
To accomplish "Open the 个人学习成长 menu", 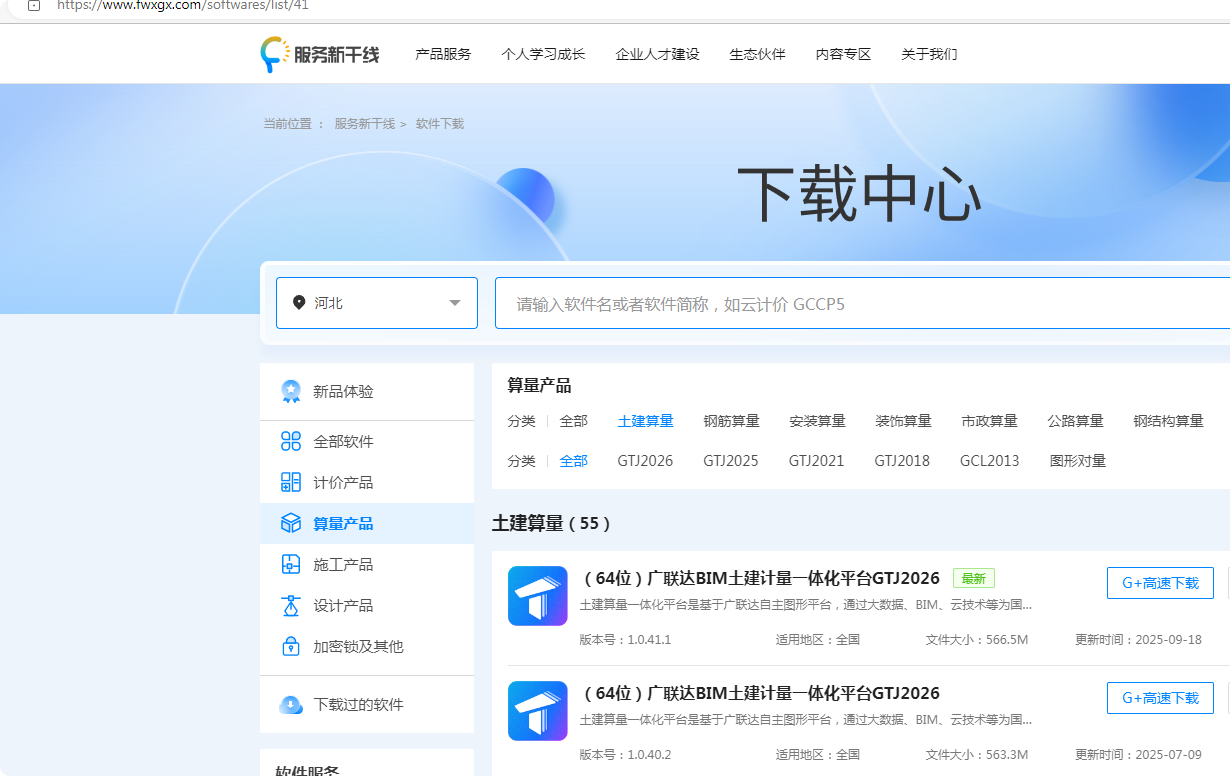I will 543,54.
